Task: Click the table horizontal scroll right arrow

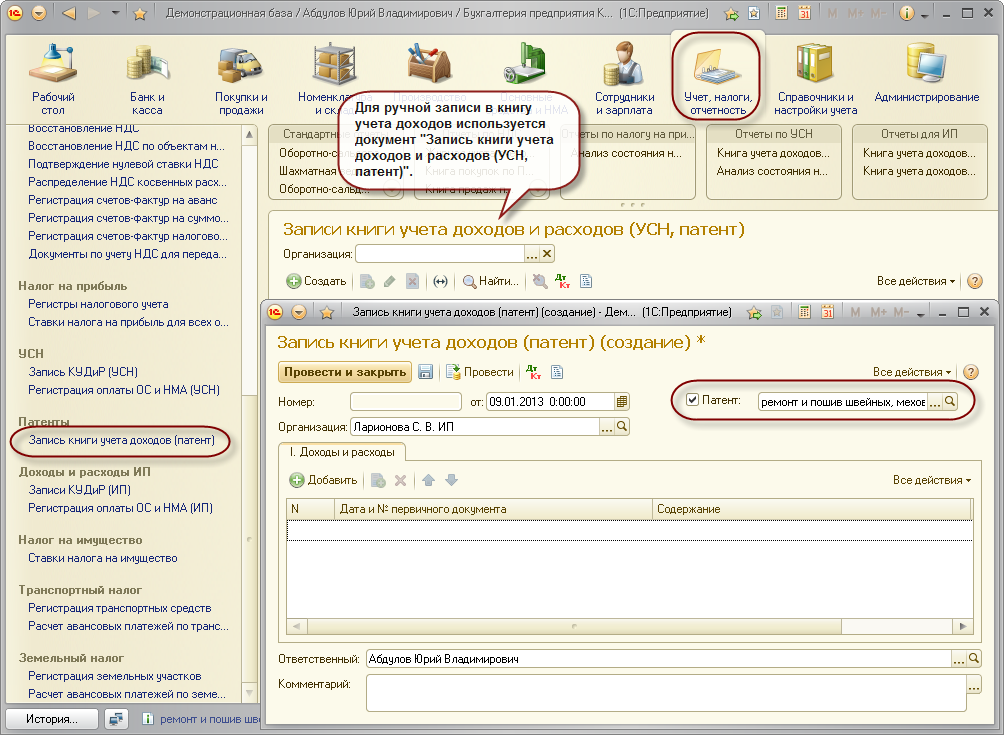Action: (963, 626)
